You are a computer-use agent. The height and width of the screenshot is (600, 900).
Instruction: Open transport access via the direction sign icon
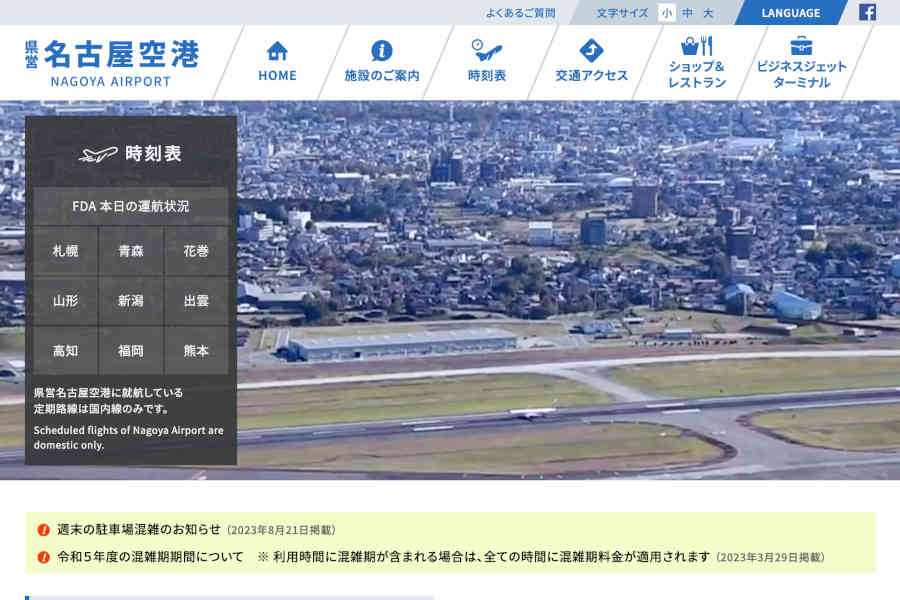coord(591,50)
